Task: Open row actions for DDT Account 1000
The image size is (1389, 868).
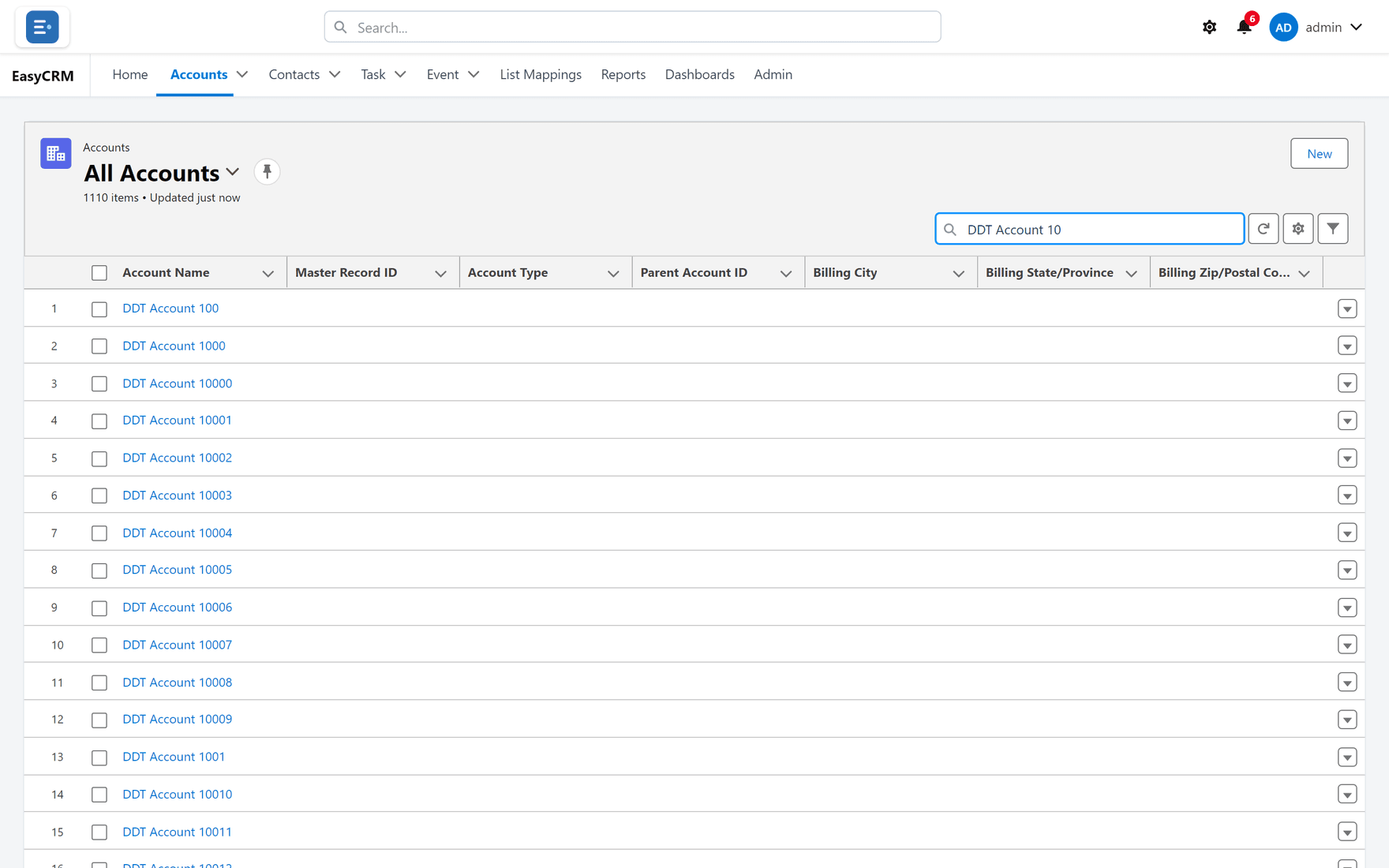Action: [x=1347, y=346]
